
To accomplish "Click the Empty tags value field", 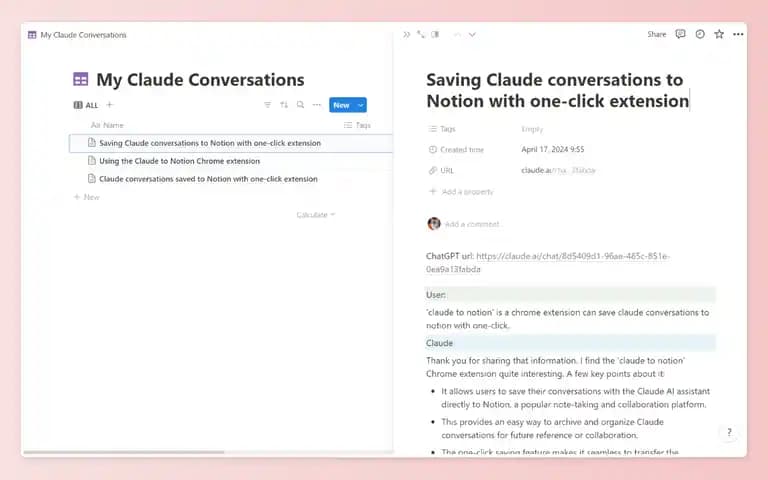I will [x=532, y=129].
